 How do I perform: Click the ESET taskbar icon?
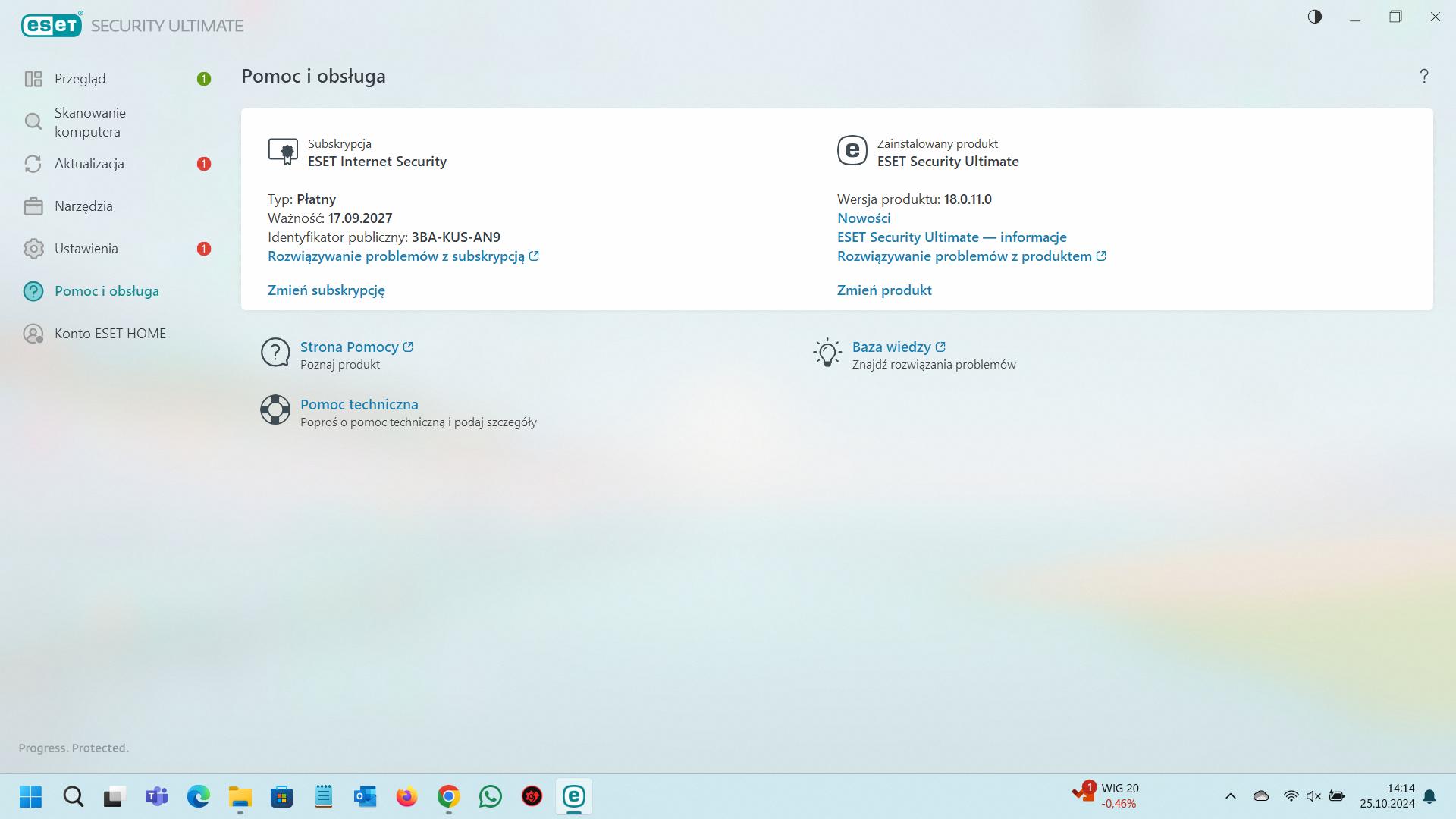pos(574,797)
